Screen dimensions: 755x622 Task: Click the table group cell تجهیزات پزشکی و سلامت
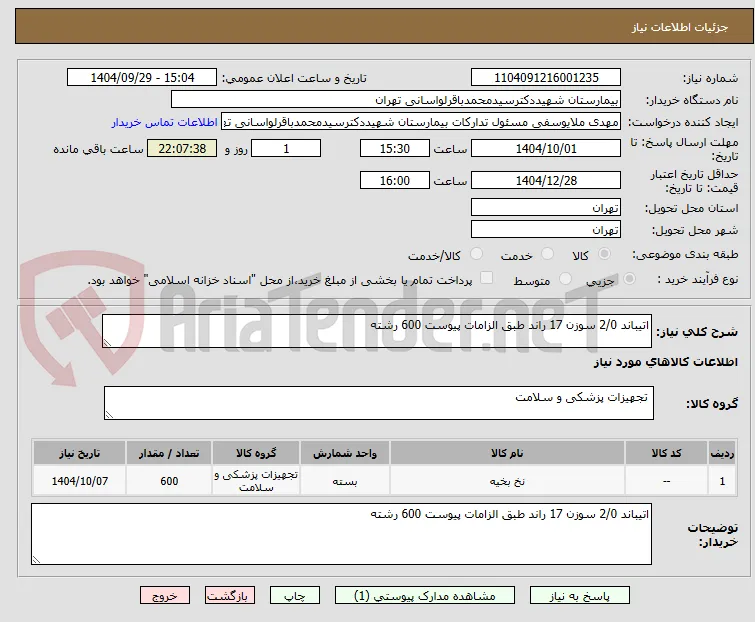pyautogui.click(x=256, y=480)
